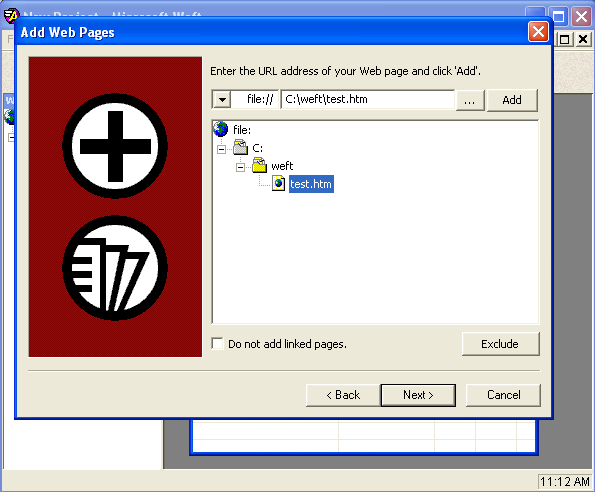The width and height of the screenshot is (595, 492).
Task: Enable Do not add linked pages
Action: 217,344
